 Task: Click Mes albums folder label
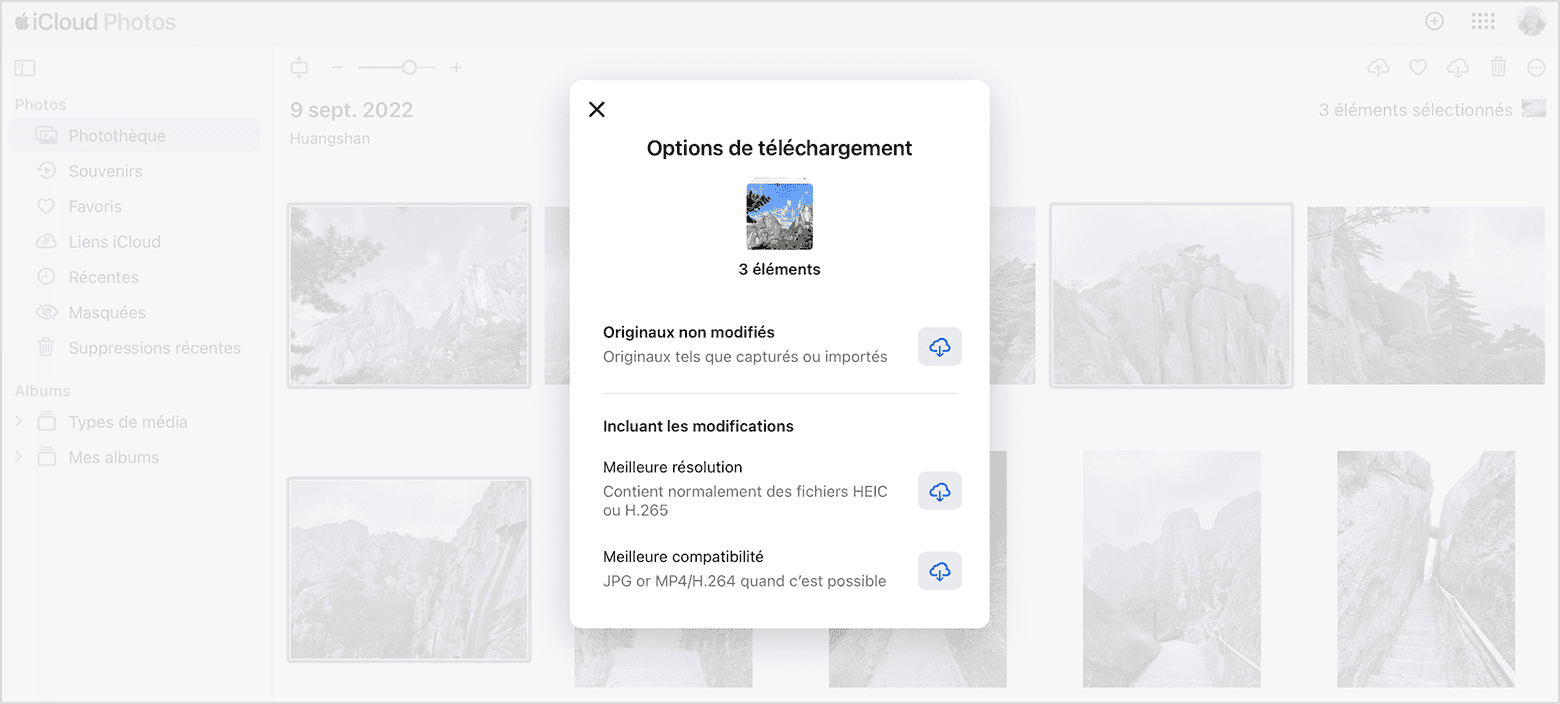click(114, 457)
